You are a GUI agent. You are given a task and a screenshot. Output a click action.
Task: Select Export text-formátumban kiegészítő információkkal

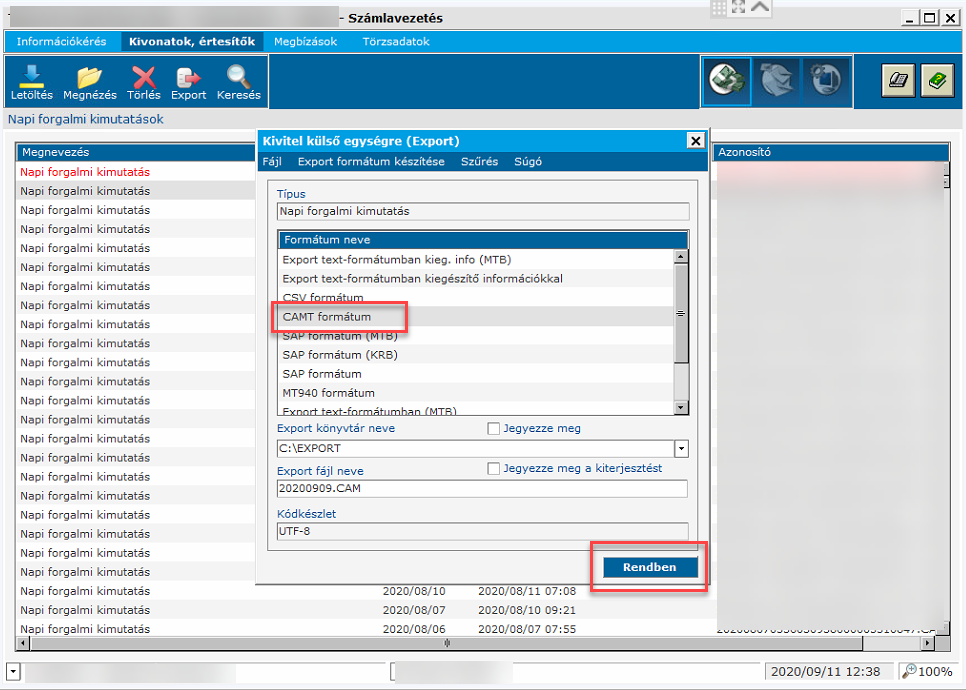pyautogui.click(x=476, y=278)
